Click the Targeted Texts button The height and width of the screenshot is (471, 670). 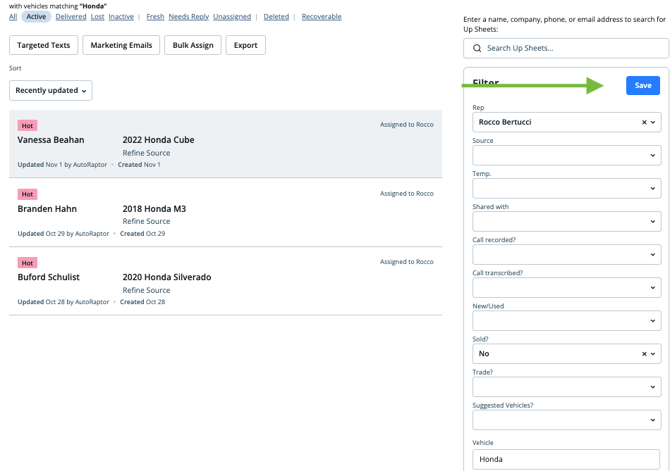pyautogui.click(x=43, y=45)
